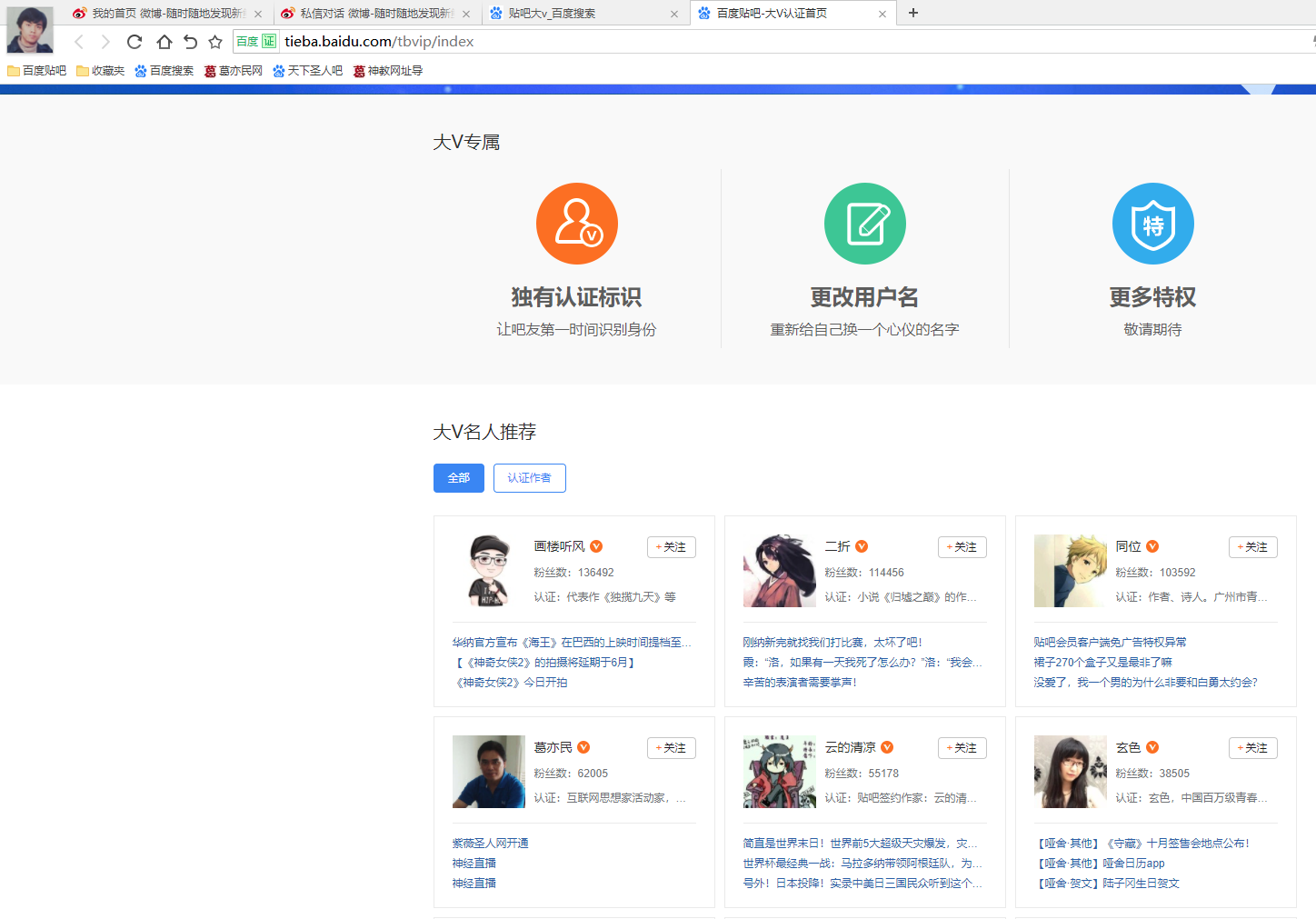Screen dimensions: 1316x919
Task: Click the green edit username icon
Action: (864, 224)
